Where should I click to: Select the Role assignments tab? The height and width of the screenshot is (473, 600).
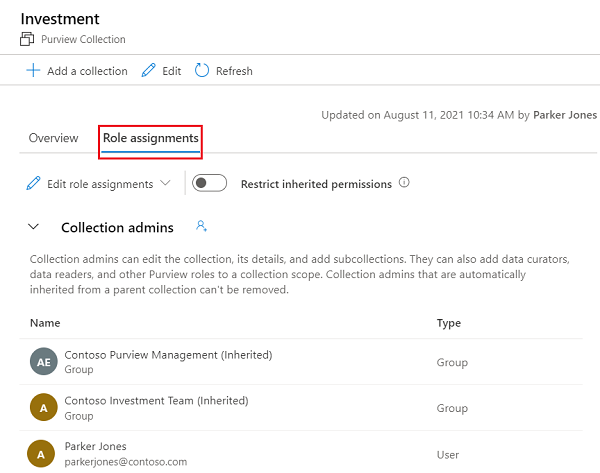tap(151, 138)
